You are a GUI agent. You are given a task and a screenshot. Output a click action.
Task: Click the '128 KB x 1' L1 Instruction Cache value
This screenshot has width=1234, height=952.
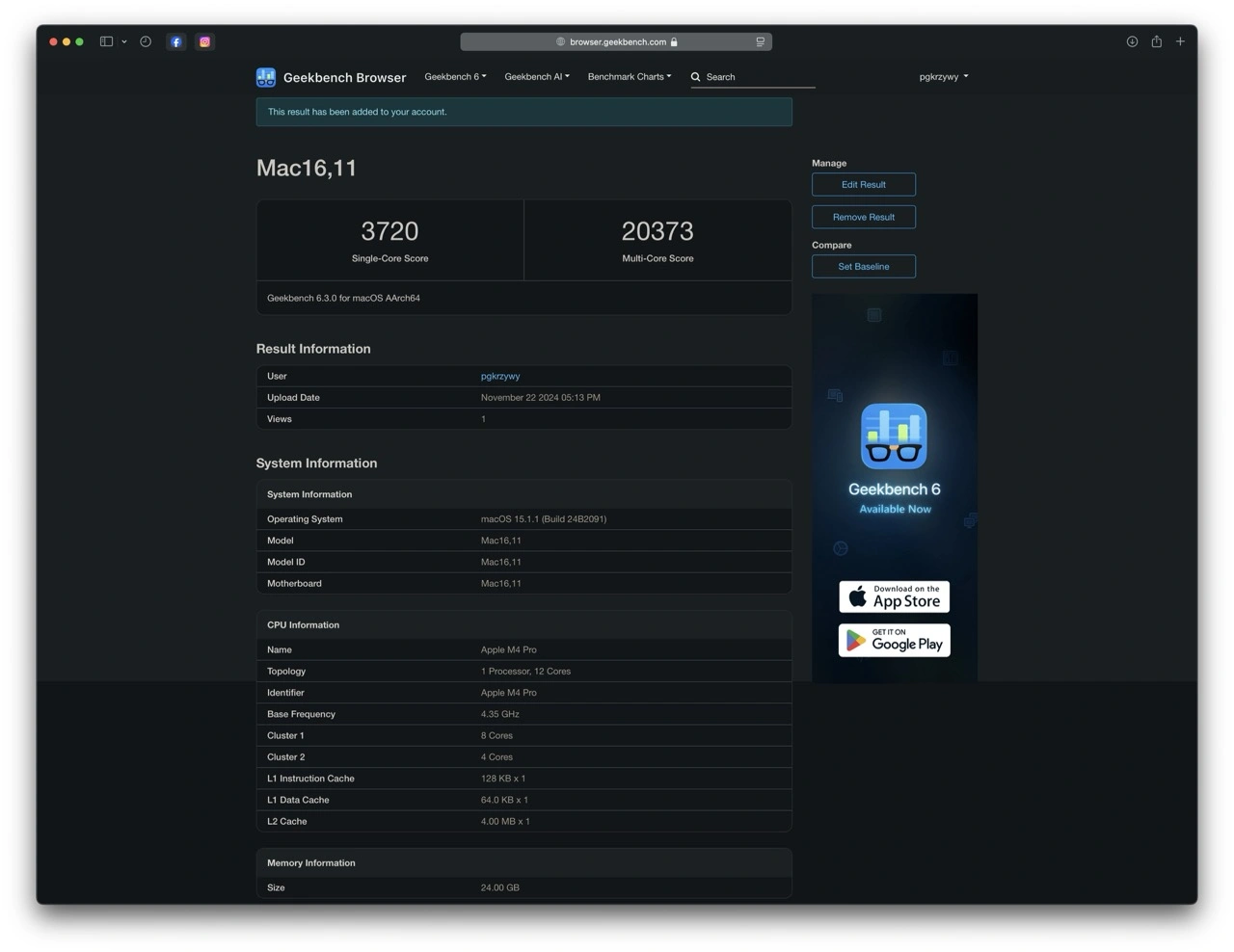click(x=503, y=779)
